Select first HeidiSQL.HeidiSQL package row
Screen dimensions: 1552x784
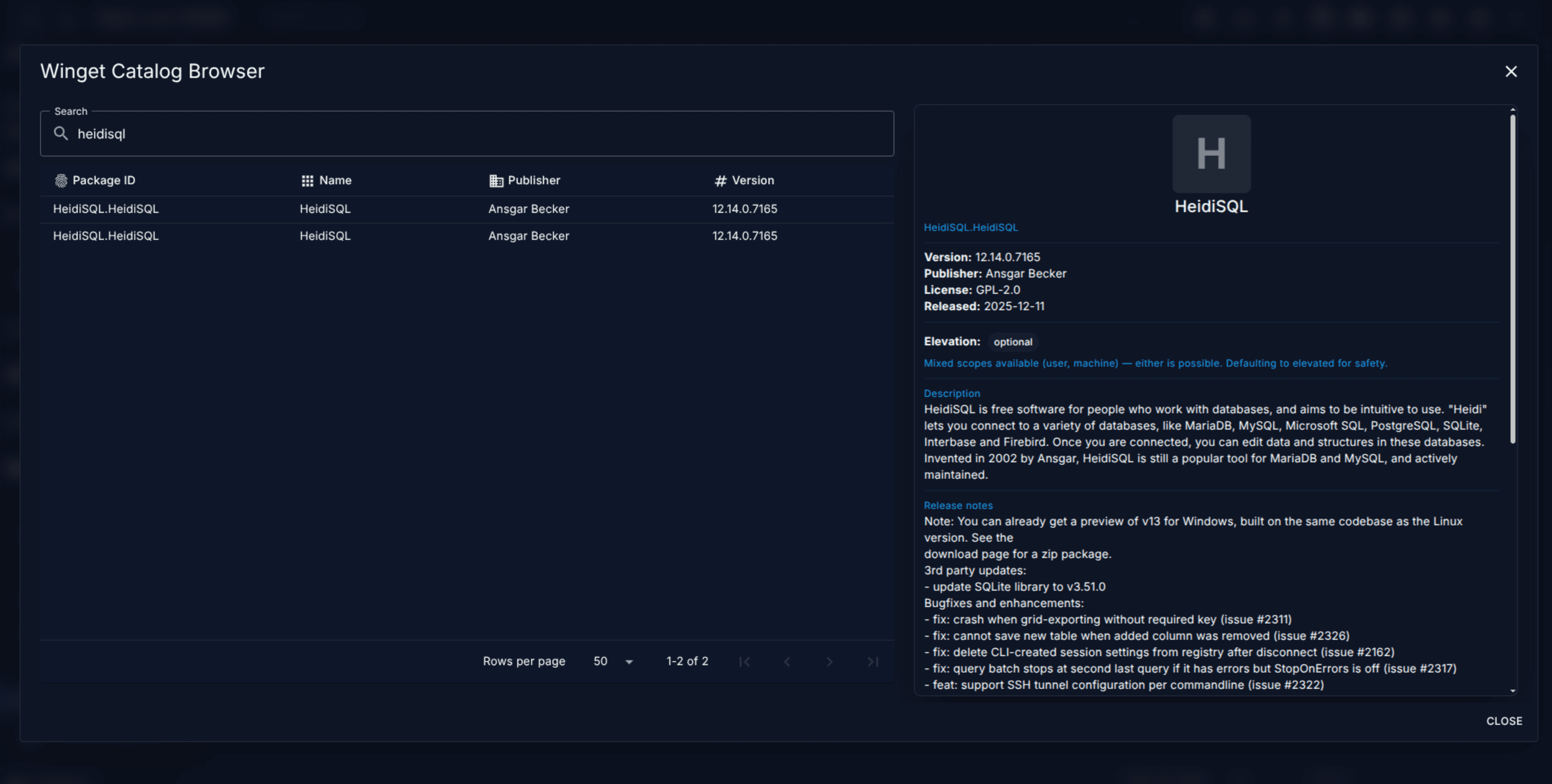pyautogui.click(x=467, y=209)
